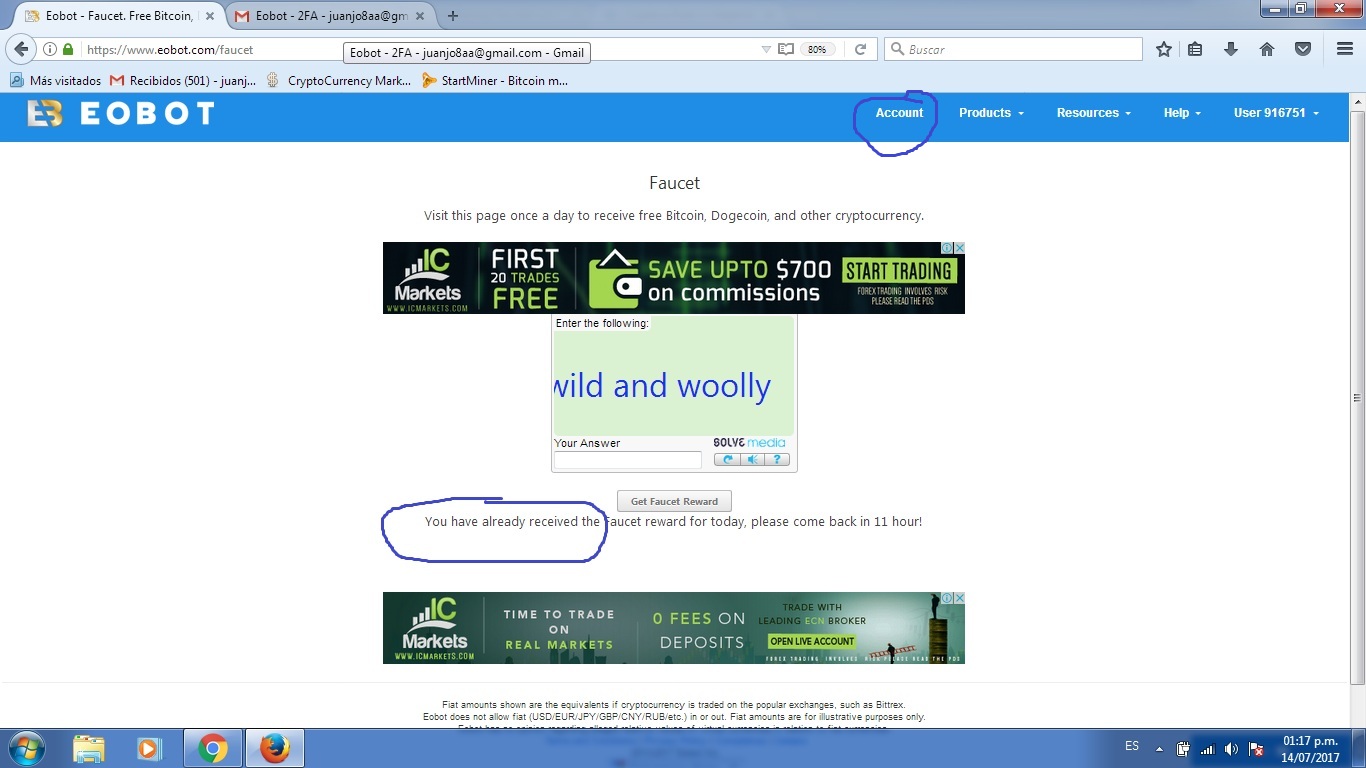Expand the Resources dropdown menu
Image resolution: width=1366 pixels, height=768 pixels.
(1093, 113)
